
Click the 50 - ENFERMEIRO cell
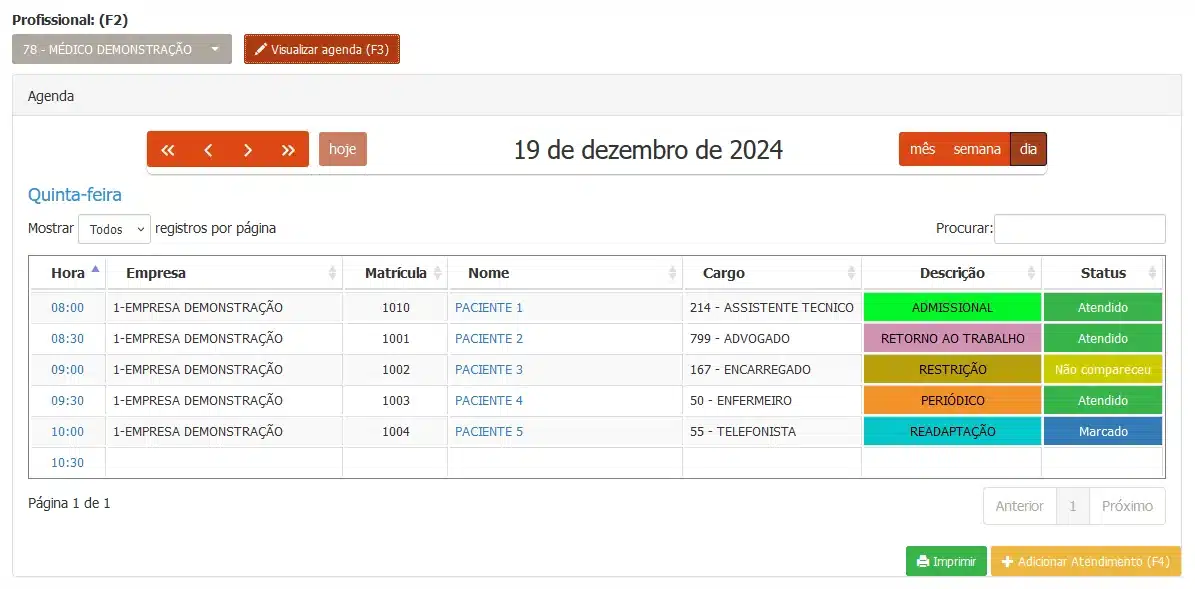771,400
